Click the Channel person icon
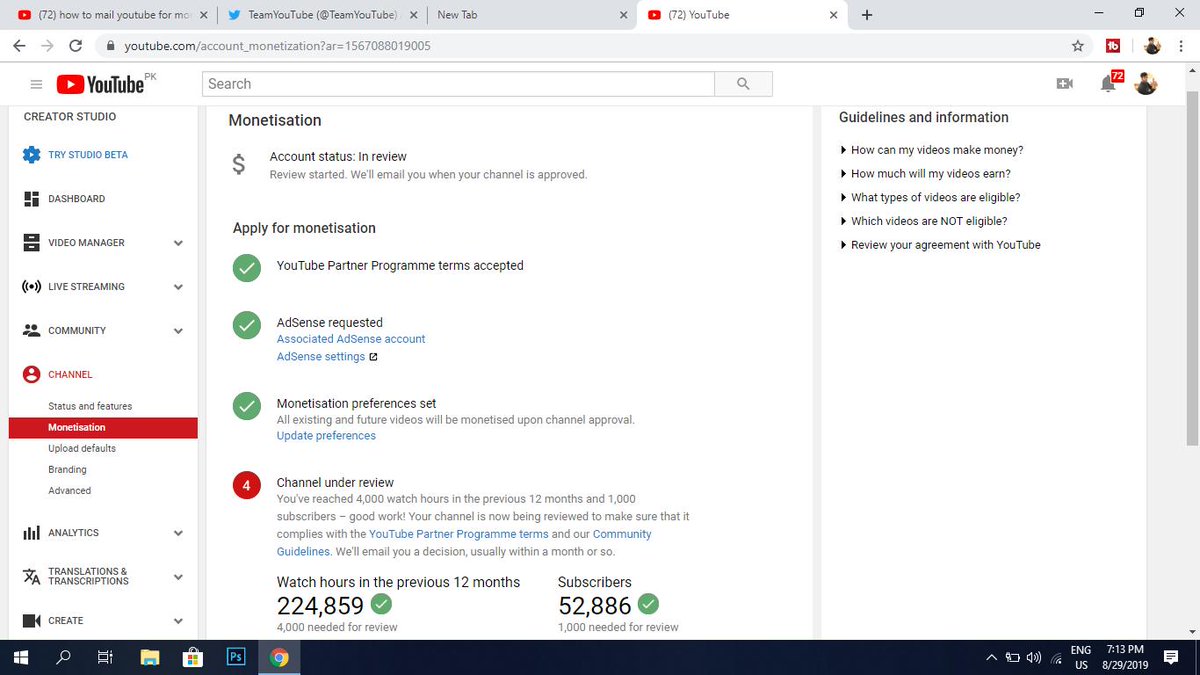 coord(31,375)
